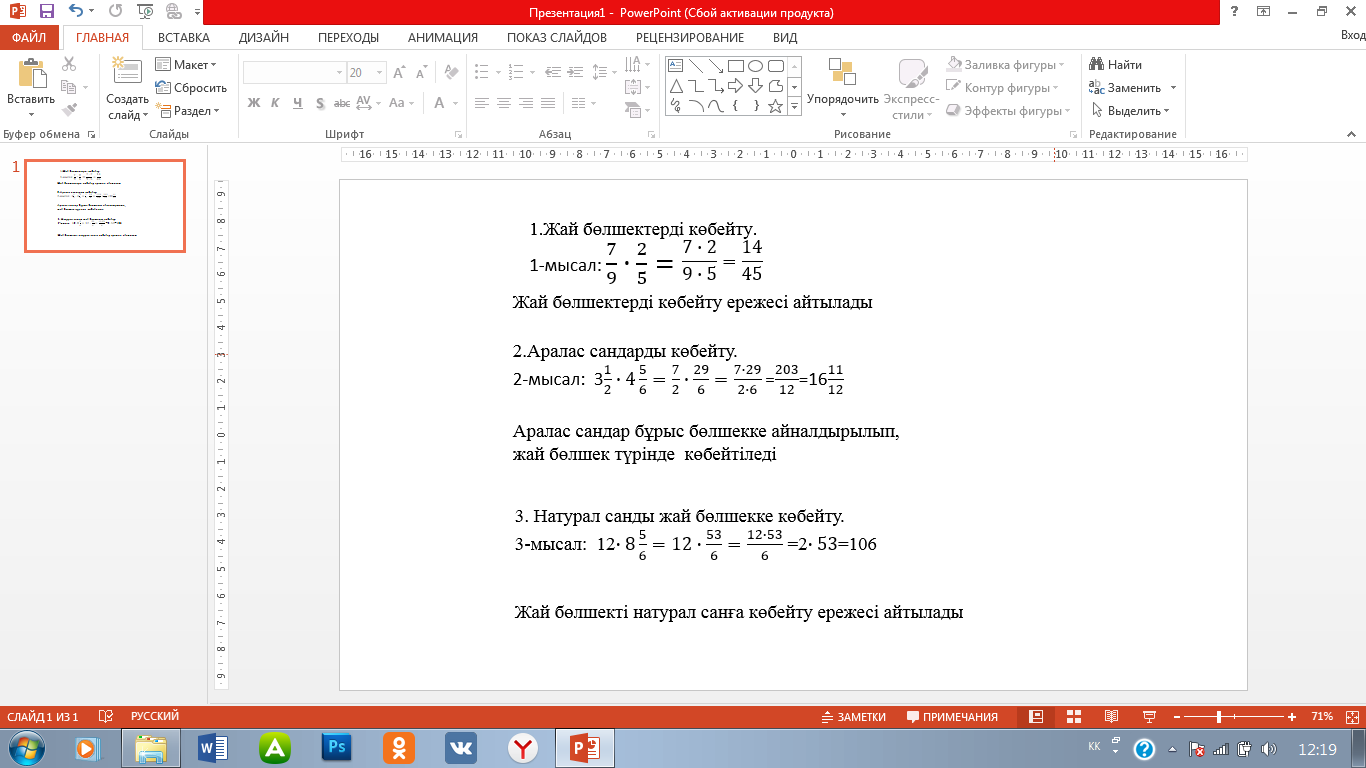The width and height of the screenshot is (1366, 768).
Task: Expand the shapes gallery with the More arrow
Action: (x=795, y=105)
